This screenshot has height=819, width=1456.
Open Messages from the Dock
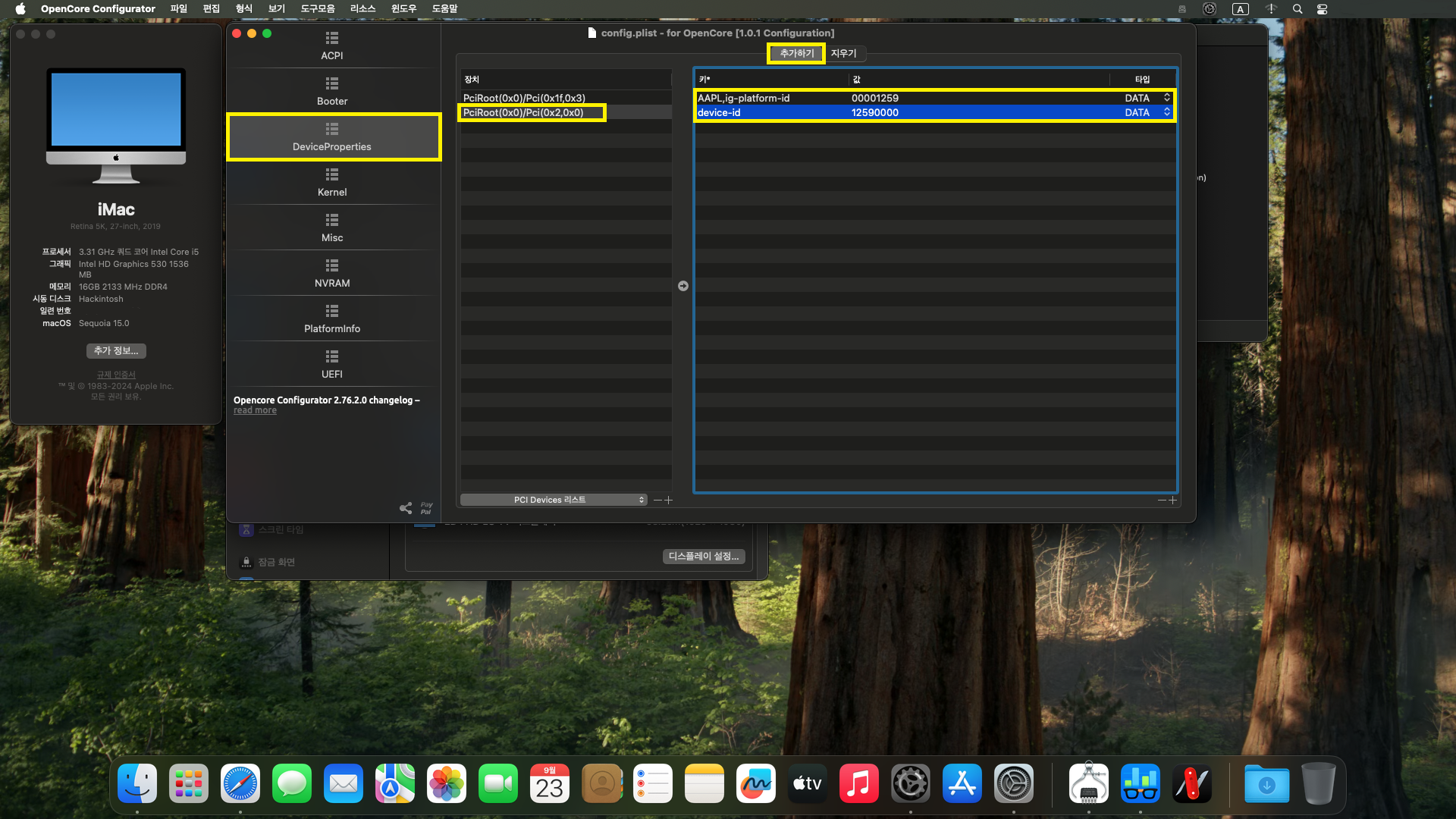[292, 783]
